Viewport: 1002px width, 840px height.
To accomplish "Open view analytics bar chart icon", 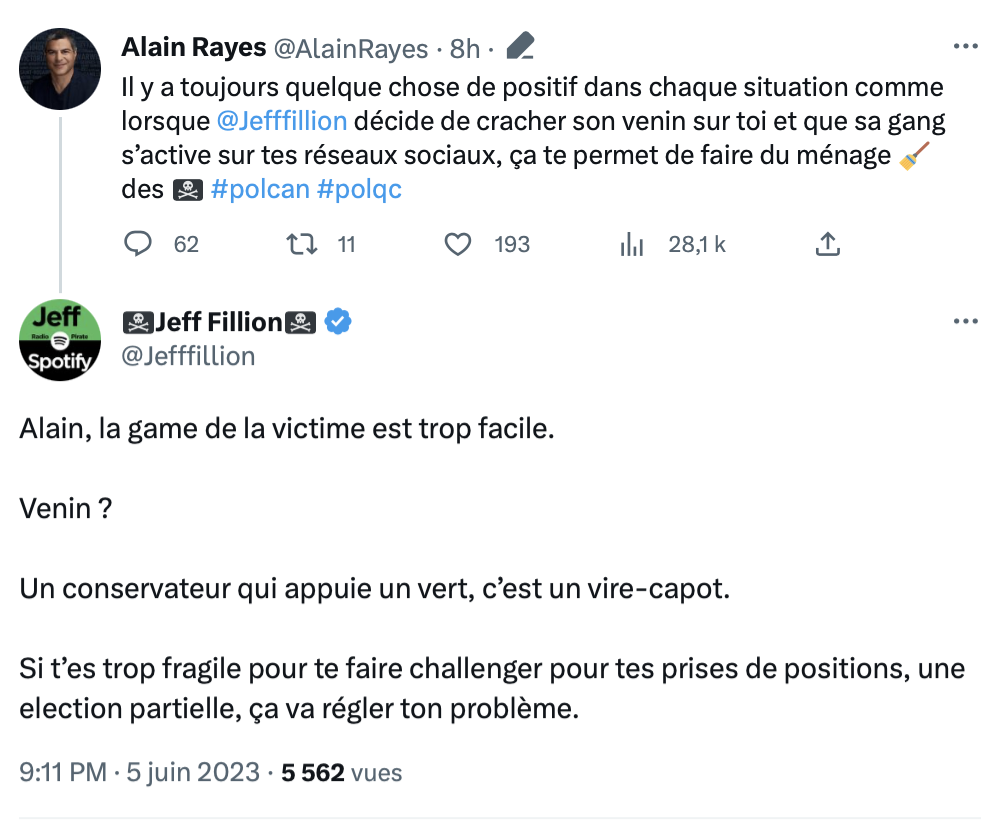I will coord(631,244).
